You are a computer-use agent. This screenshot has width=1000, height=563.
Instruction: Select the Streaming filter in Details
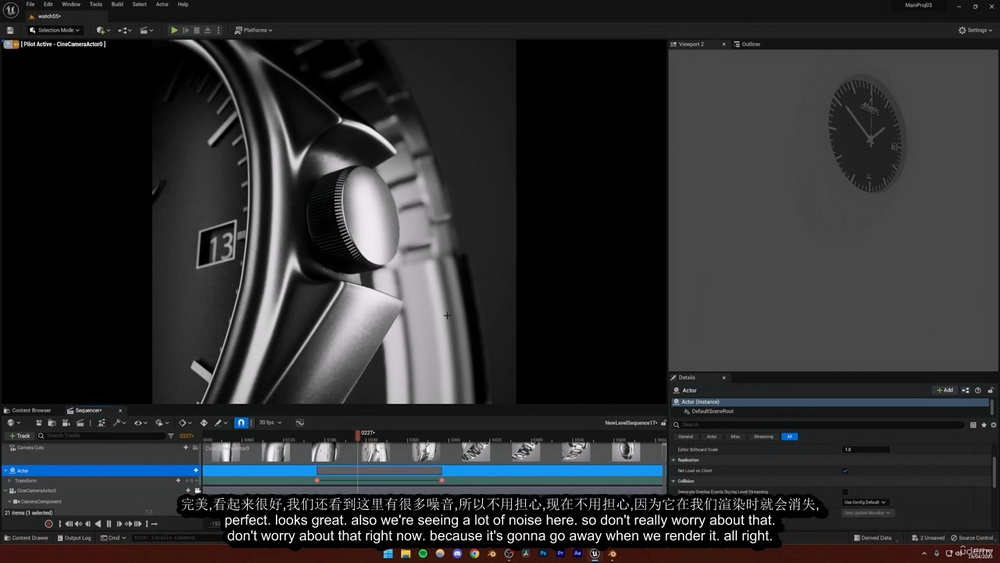tap(763, 437)
